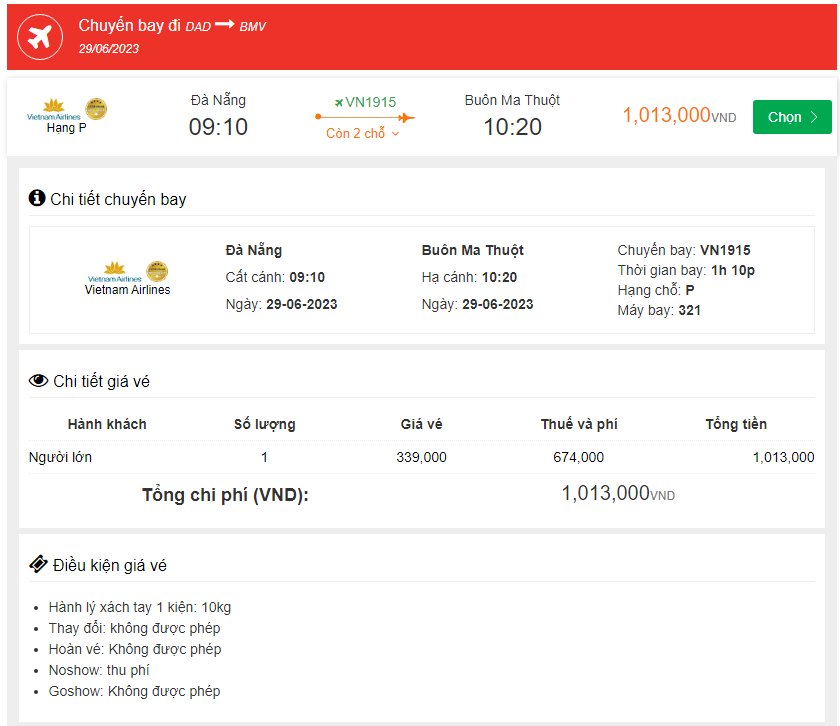840x726 pixels.
Task: Click the orange route arrow graphic
Action: tap(365, 118)
